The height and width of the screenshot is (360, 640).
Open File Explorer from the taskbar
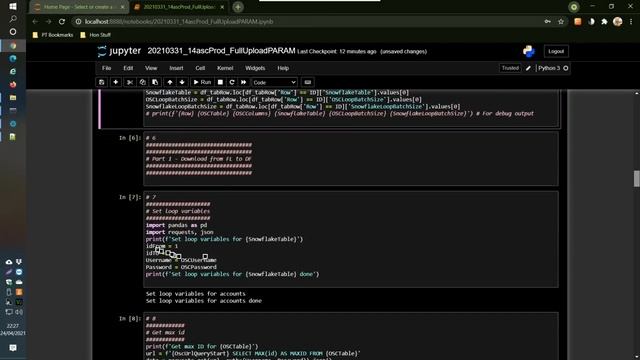click(13, 98)
